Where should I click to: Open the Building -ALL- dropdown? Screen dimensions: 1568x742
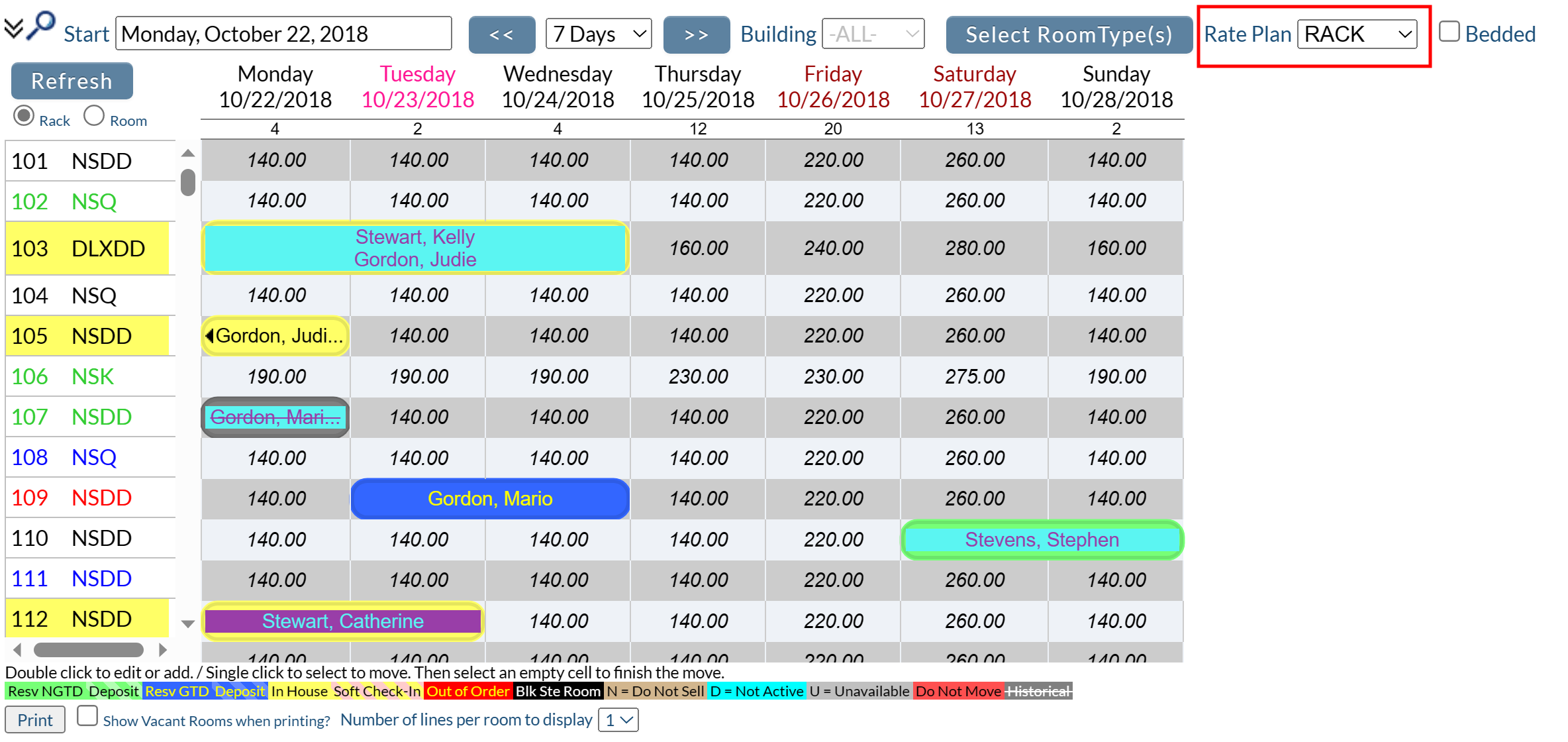(873, 34)
